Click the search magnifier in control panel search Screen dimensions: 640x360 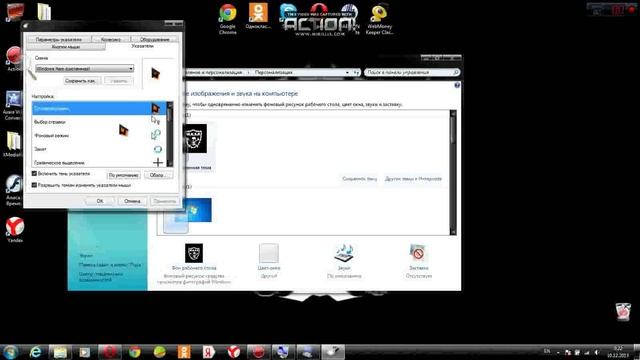coord(456,72)
